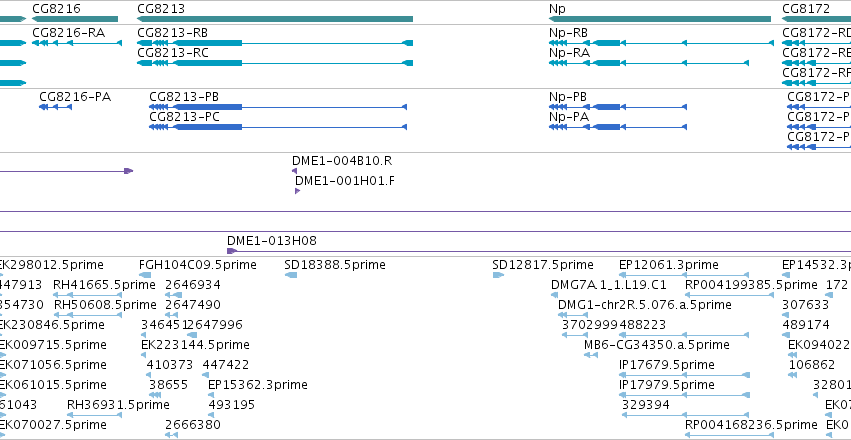
Task: Select the CG8216-PA protein glyph
Action: pyautogui.click(x=55, y=107)
